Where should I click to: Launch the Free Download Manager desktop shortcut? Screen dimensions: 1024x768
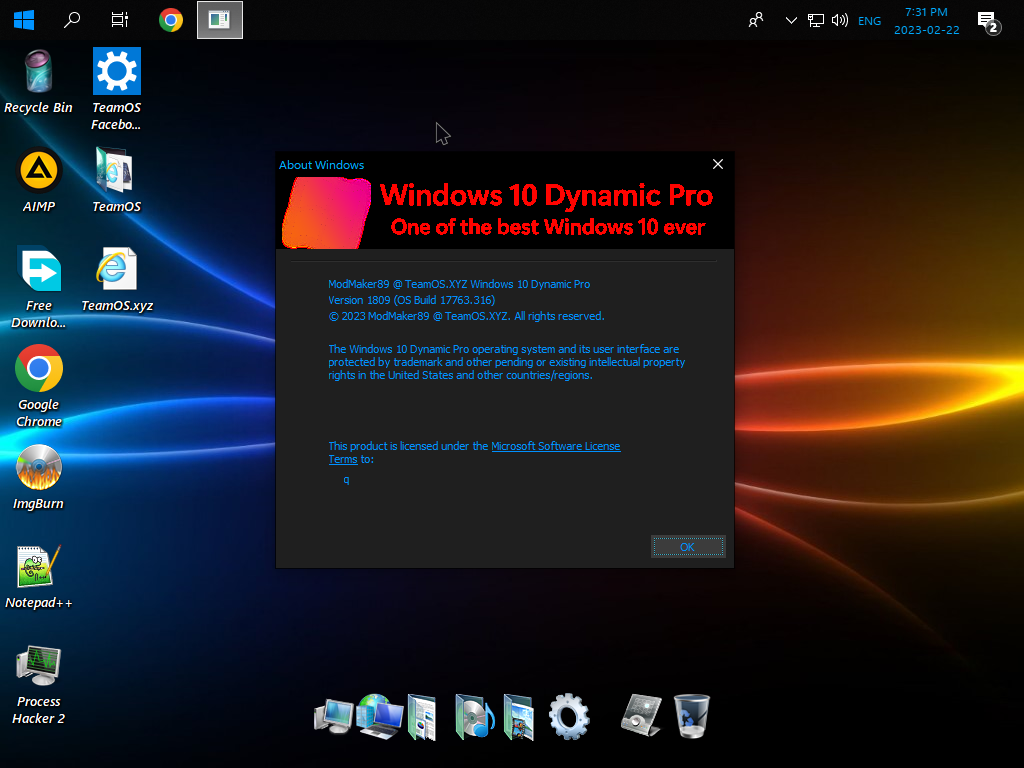pos(39,287)
